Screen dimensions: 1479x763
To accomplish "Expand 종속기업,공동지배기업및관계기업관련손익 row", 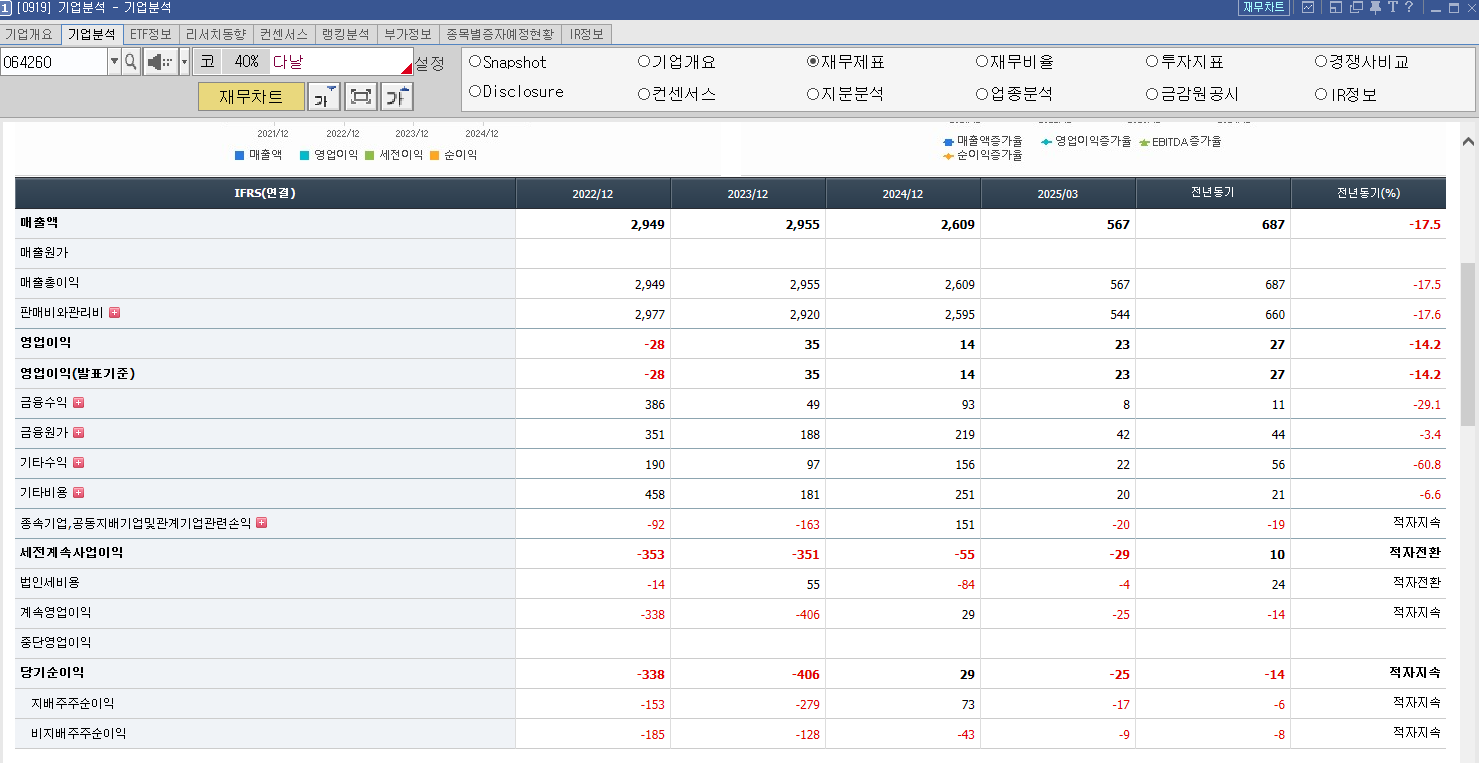I will pos(262,523).
